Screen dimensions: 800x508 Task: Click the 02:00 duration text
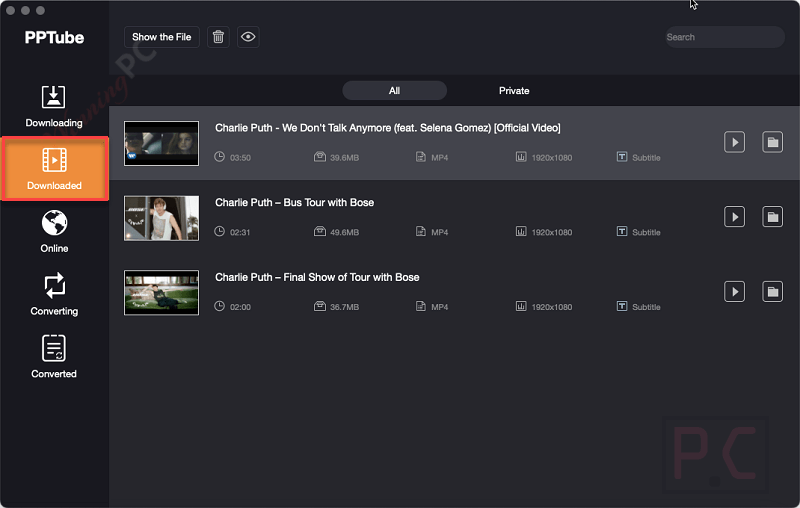[x=240, y=307]
